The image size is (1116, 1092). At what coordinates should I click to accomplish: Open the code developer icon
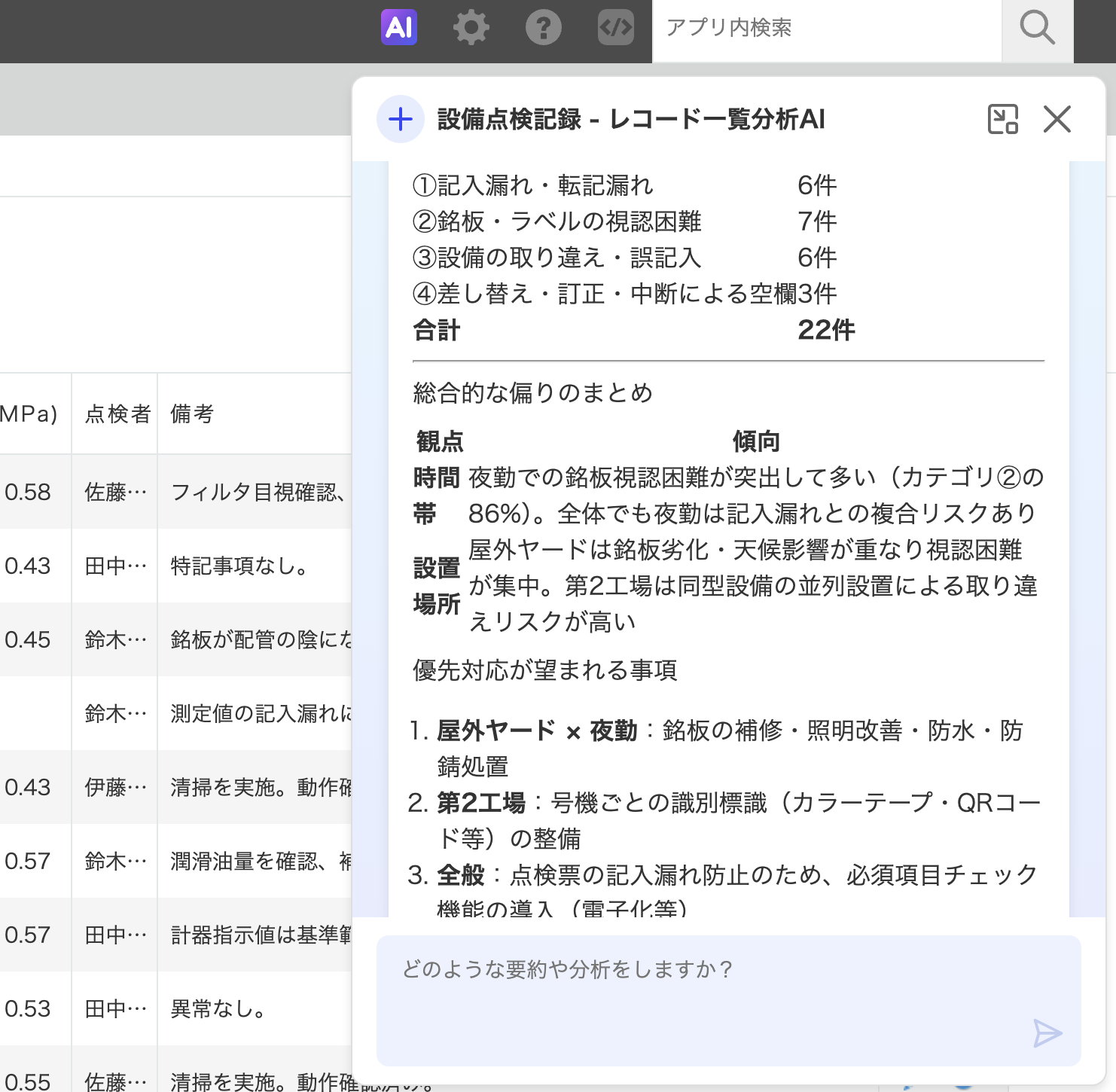pos(616,28)
